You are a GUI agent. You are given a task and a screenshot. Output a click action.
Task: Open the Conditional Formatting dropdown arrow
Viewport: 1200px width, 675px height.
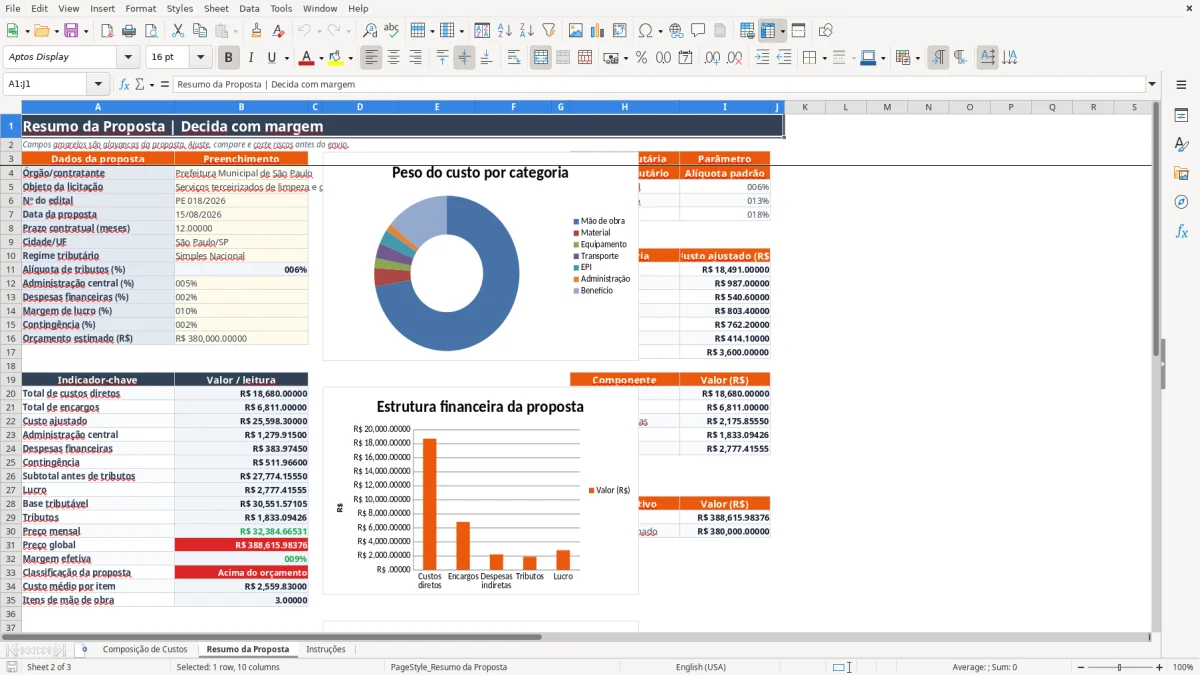tap(918, 58)
